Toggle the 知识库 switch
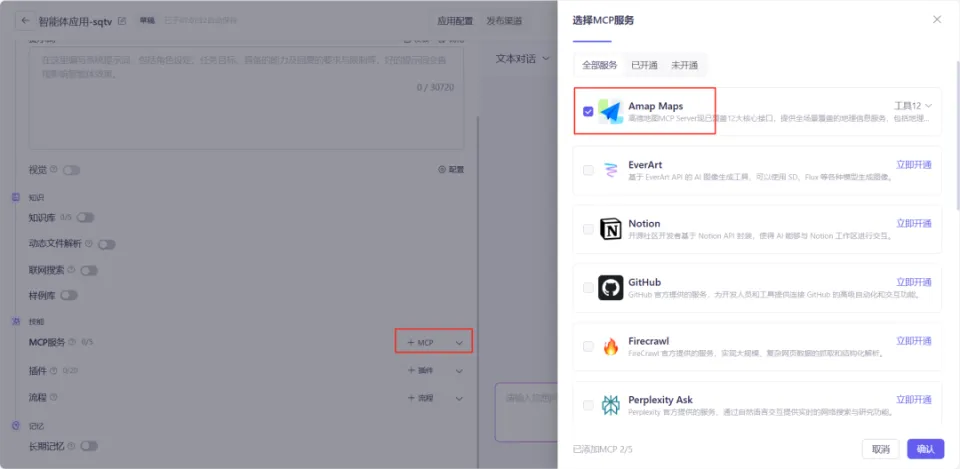960x469 pixels. tap(85, 217)
